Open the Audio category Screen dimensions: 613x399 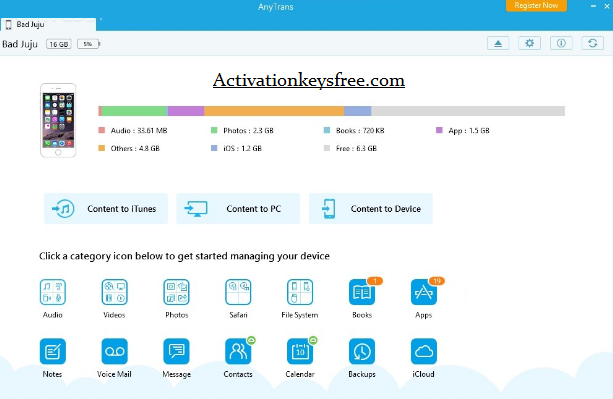point(53,292)
